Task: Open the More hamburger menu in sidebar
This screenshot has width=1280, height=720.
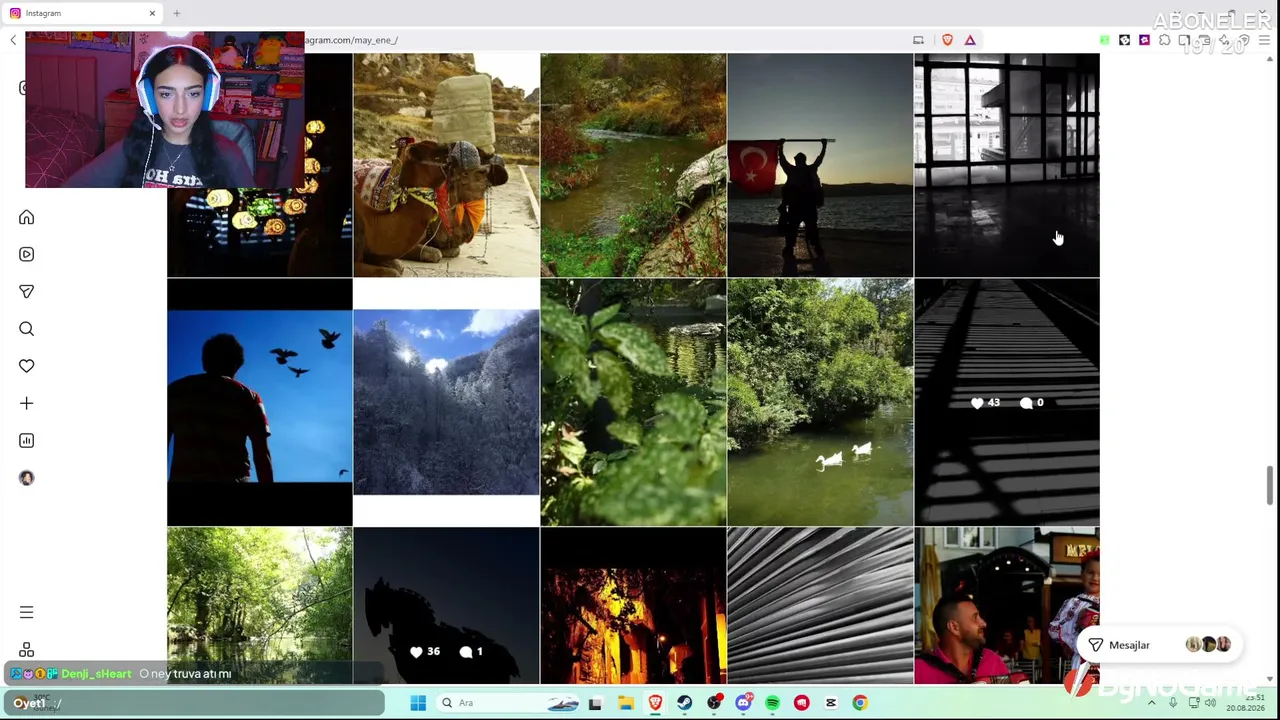Action: tap(27, 612)
